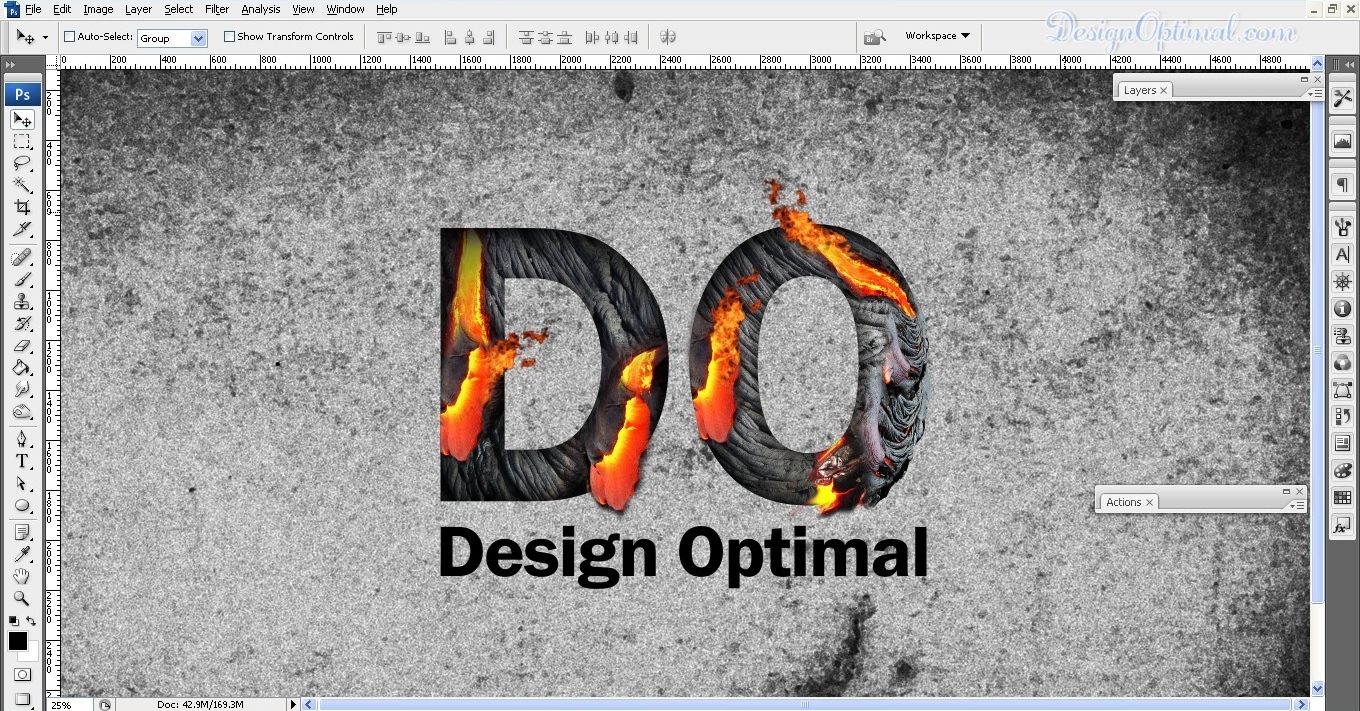Open the Help menu

(387, 9)
